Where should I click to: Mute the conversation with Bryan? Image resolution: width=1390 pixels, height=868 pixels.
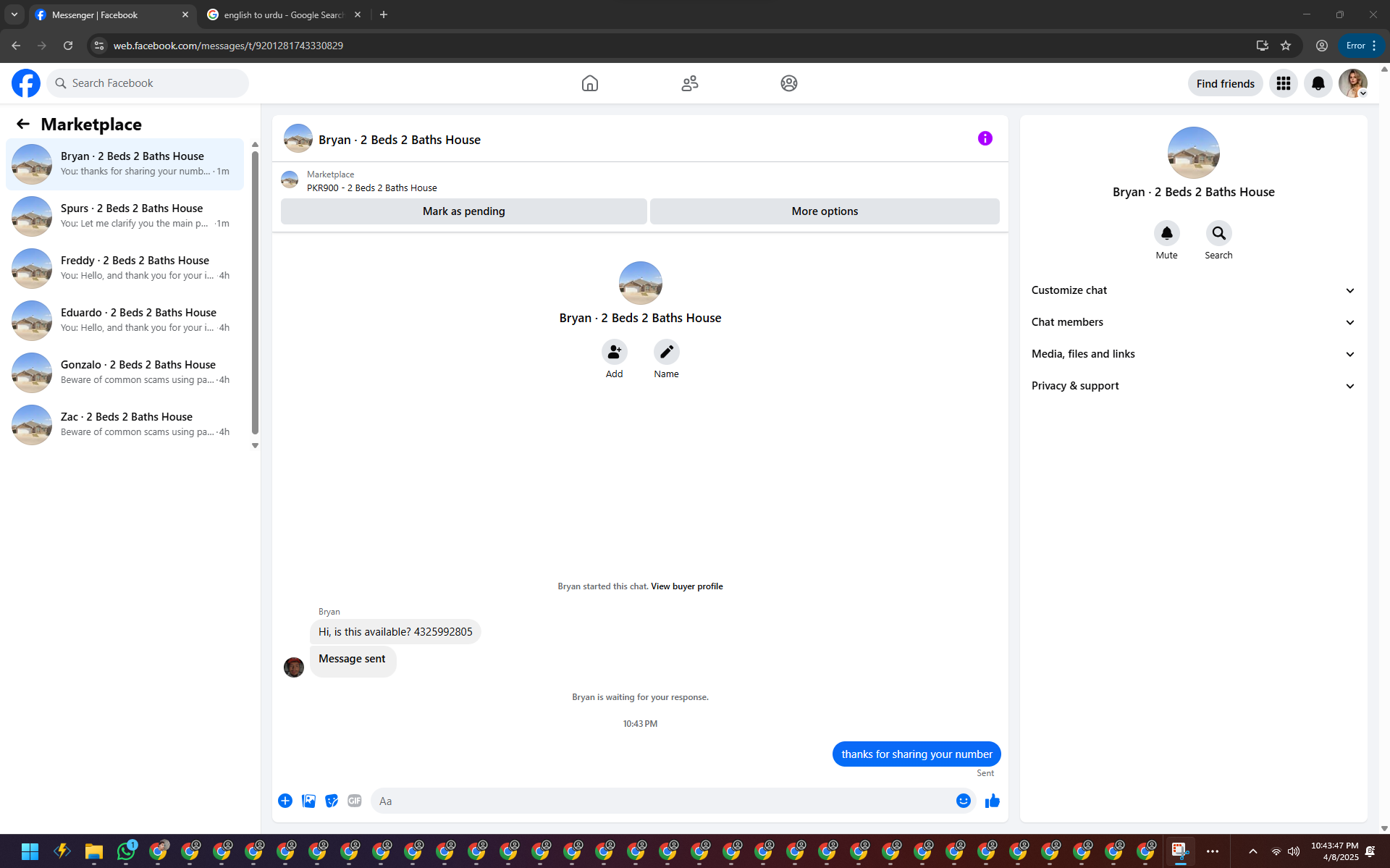pos(1166,233)
